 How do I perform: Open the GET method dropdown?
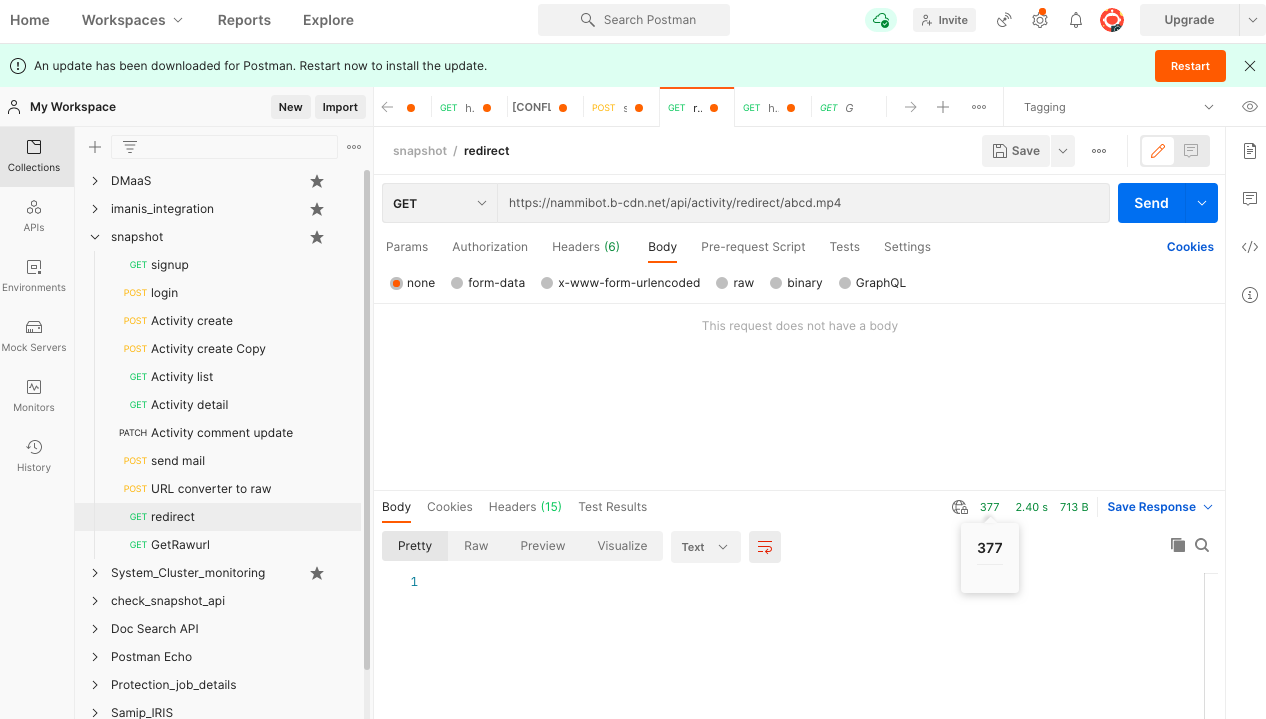tap(440, 203)
